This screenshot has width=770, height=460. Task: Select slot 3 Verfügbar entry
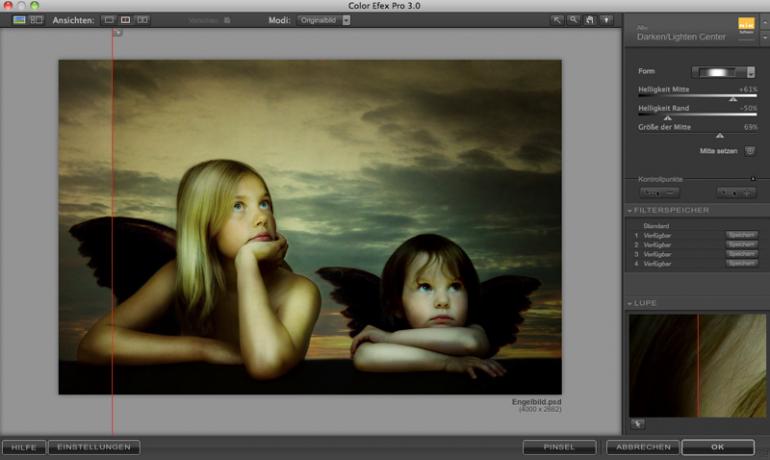(x=657, y=254)
